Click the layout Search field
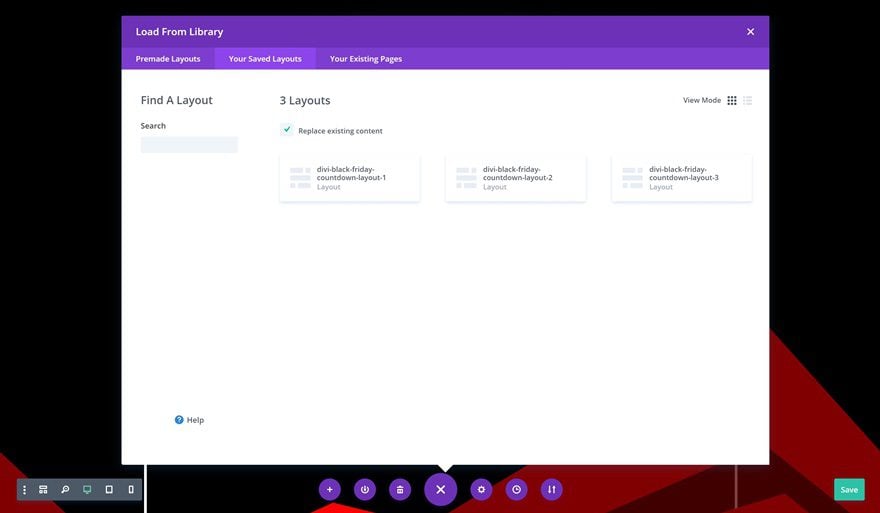This screenshot has height=513, width=880. click(189, 145)
